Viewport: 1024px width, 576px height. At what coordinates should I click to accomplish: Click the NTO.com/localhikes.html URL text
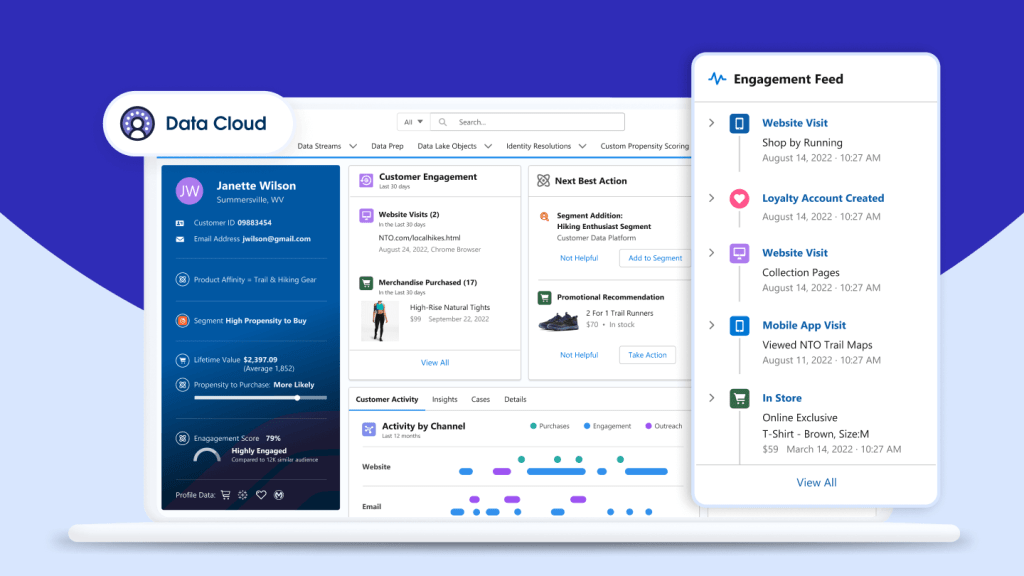(x=419, y=238)
